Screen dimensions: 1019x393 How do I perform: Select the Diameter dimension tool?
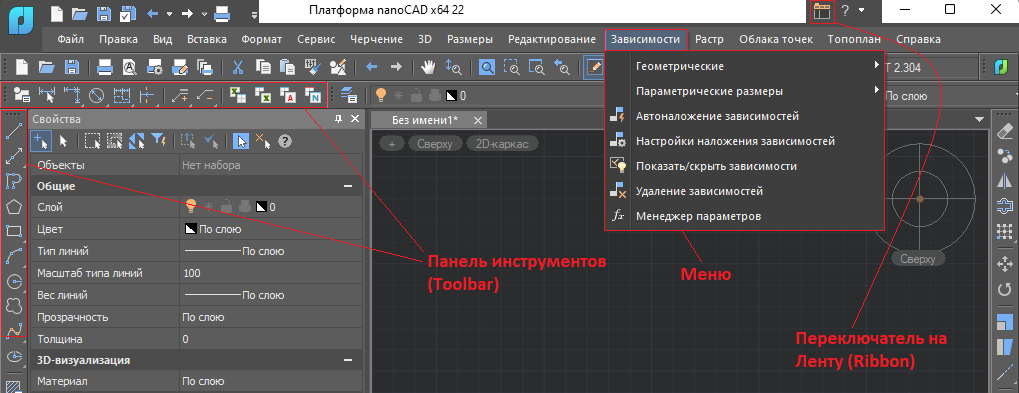click(x=97, y=95)
